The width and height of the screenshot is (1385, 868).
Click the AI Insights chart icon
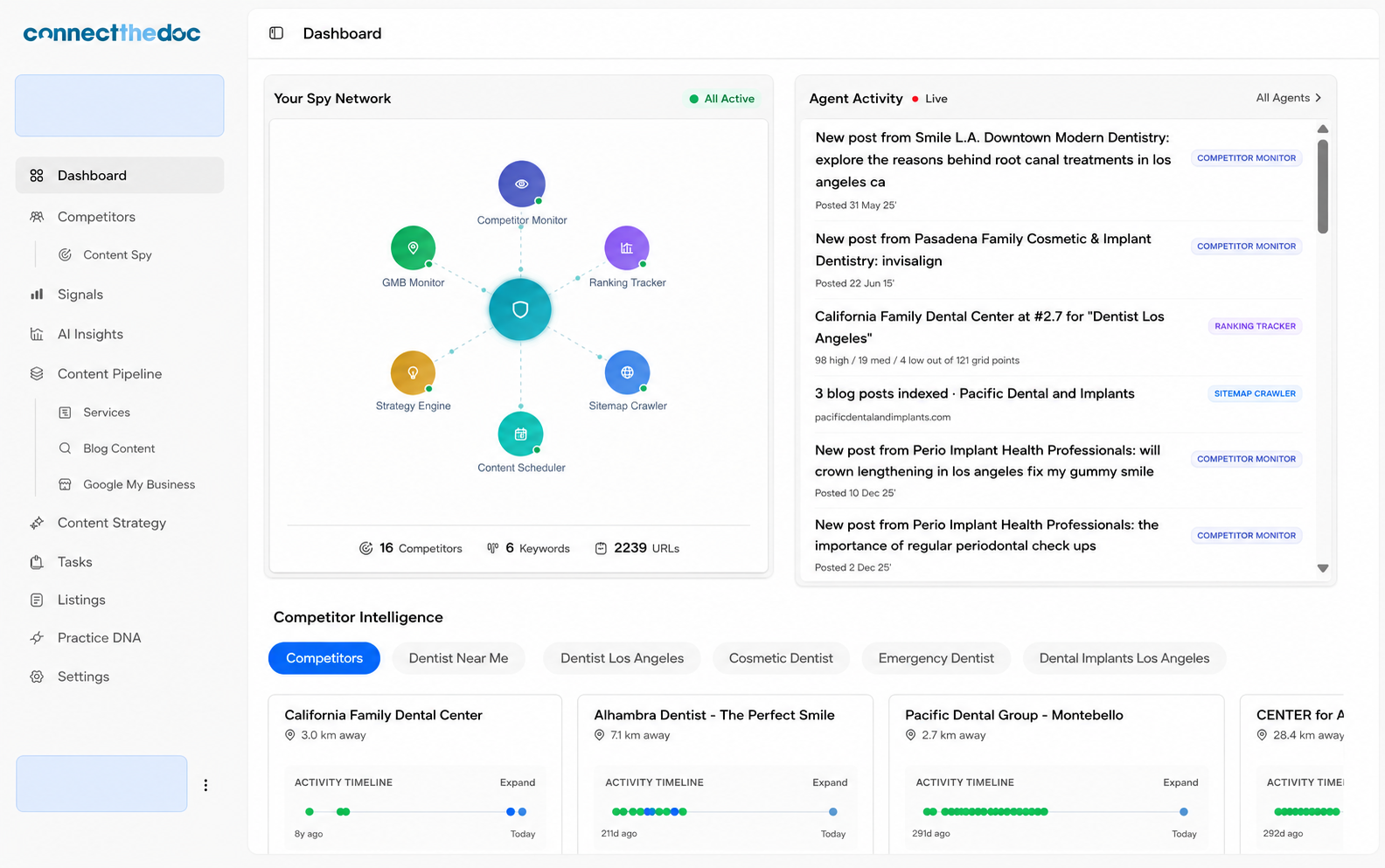(x=37, y=334)
